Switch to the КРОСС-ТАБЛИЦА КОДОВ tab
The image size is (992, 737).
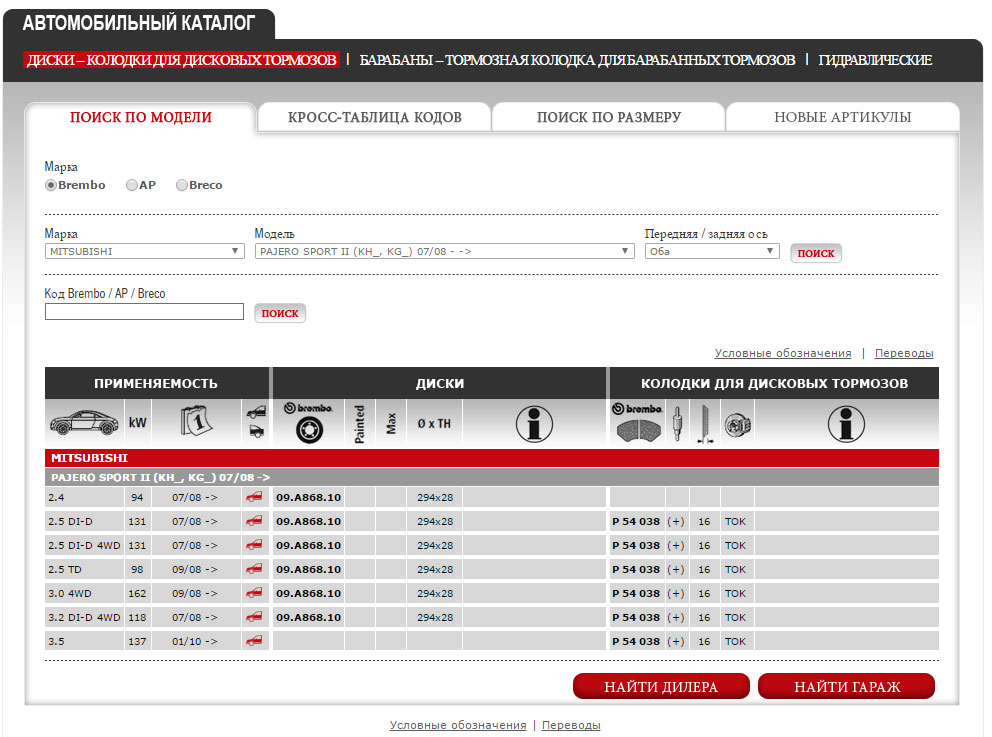[374, 117]
